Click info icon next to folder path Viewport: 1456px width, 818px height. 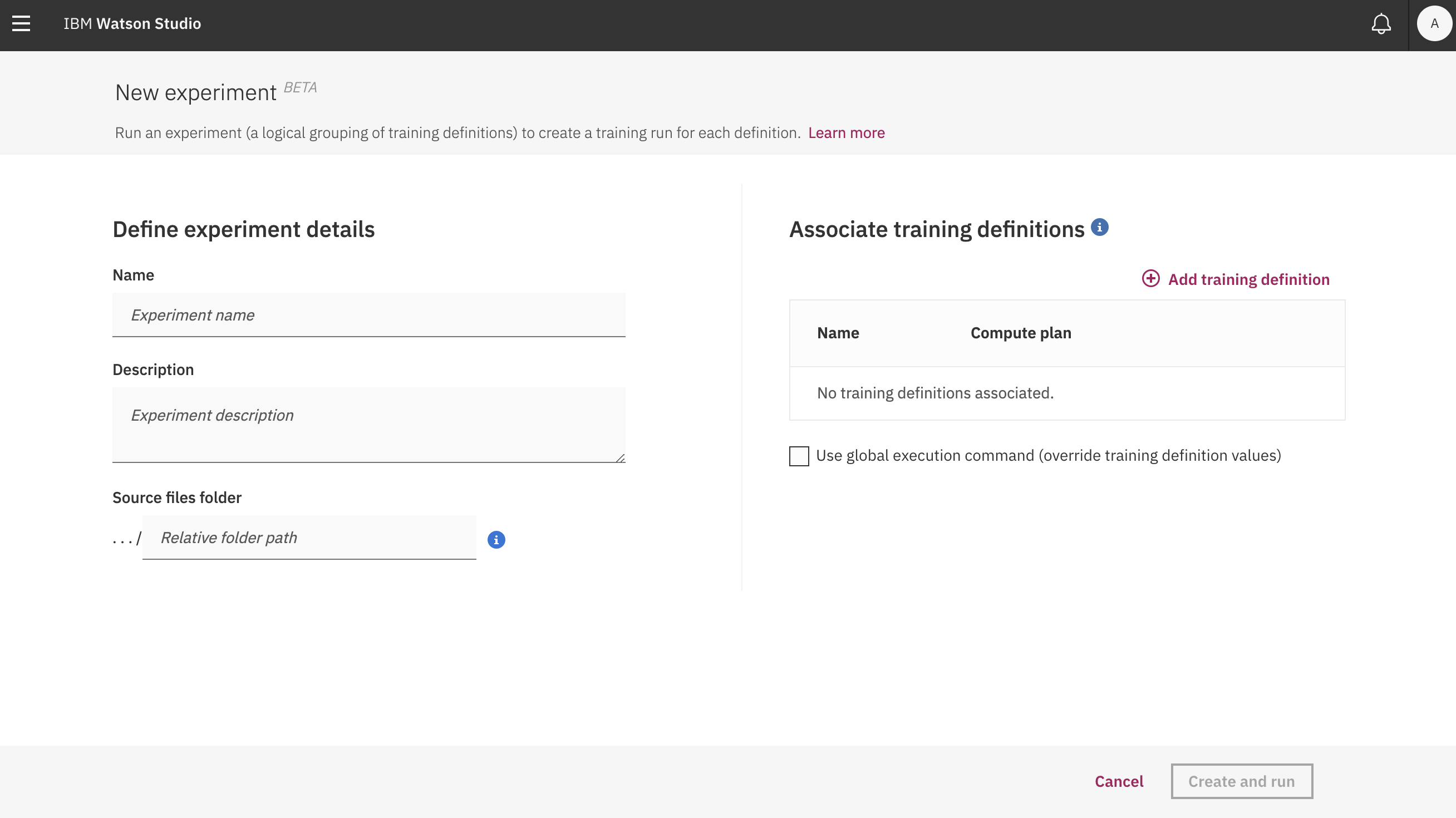[496, 540]
